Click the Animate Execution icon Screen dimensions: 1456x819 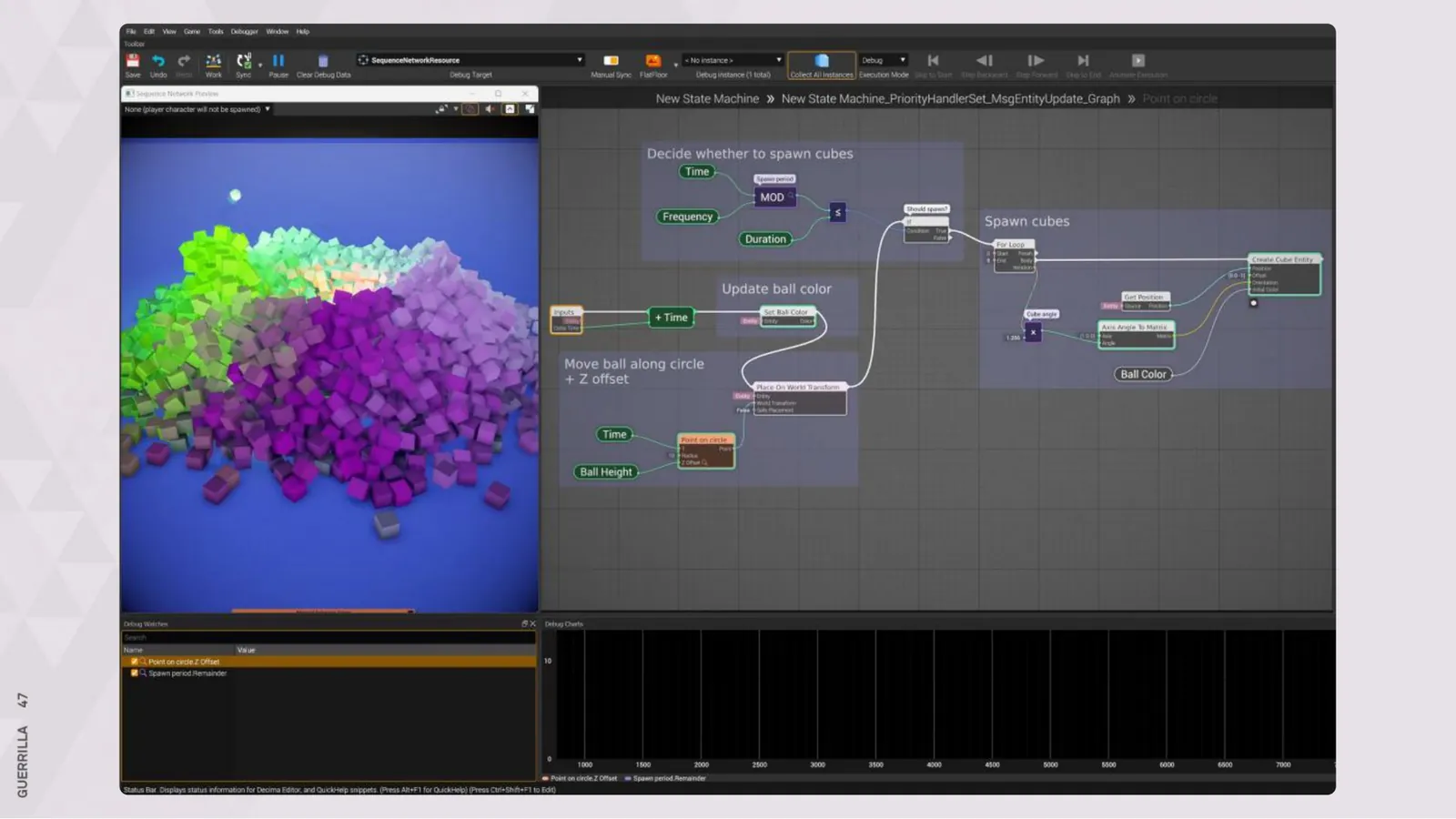(1137, 61)
